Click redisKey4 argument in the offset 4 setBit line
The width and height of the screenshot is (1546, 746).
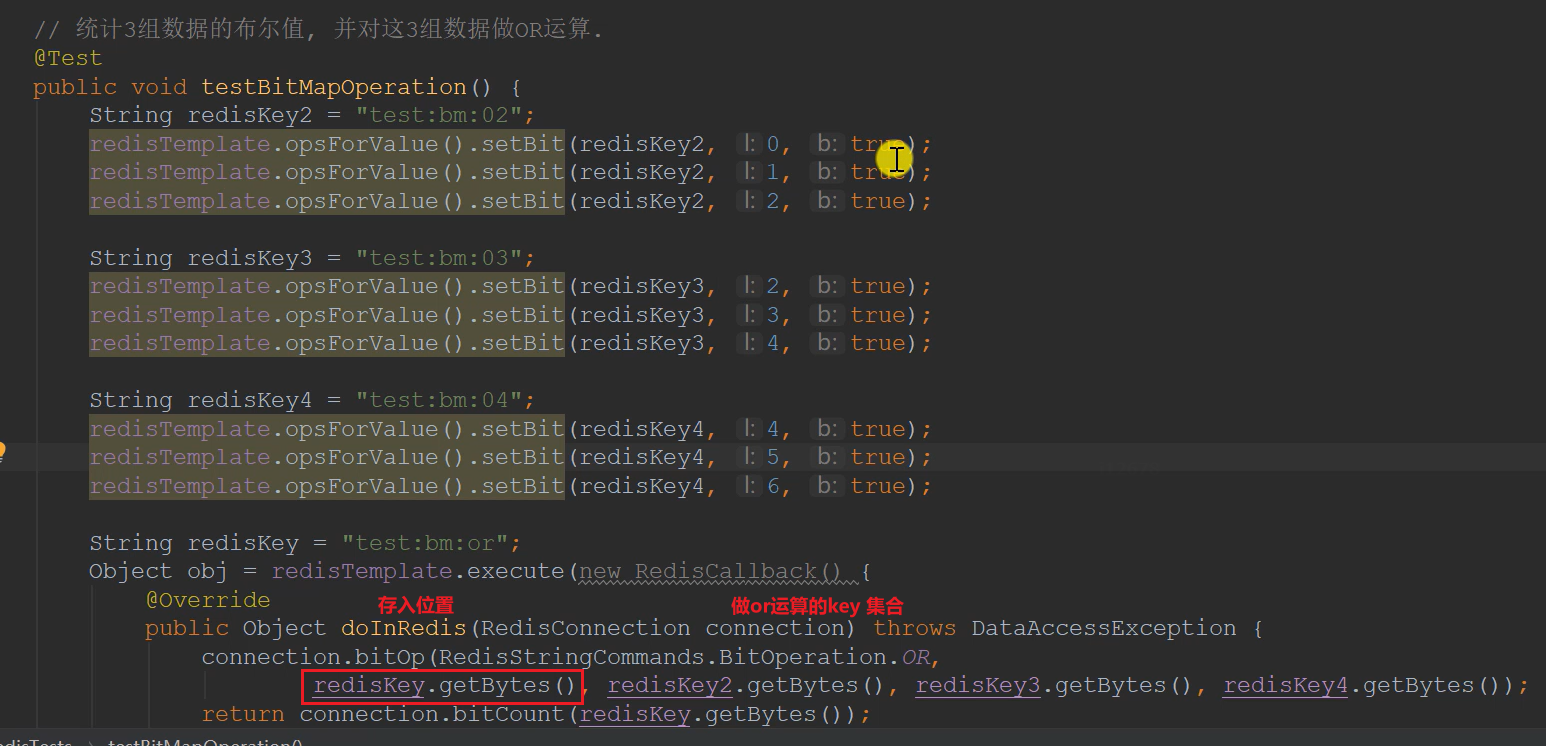pyautogui.click(x=642, y=429)
